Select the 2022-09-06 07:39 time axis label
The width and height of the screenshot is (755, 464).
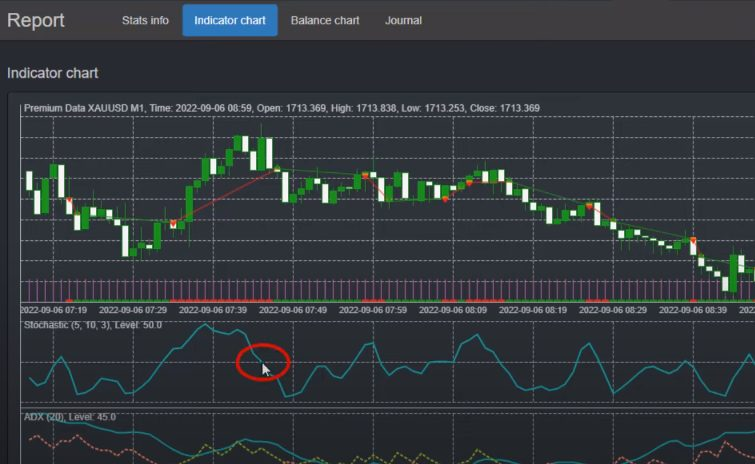click(x=215, y=311)
